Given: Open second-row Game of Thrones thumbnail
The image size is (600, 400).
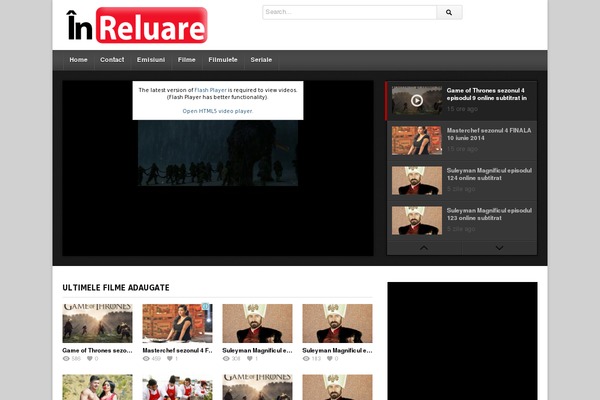Looking at the screenshot, I should coord(258,387).
